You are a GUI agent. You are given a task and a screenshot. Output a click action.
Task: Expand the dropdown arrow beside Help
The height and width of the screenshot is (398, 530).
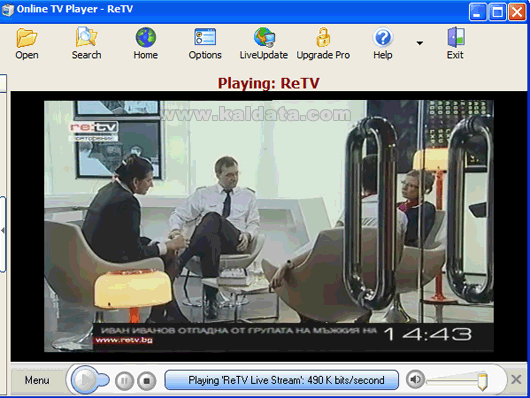[419, 43]
